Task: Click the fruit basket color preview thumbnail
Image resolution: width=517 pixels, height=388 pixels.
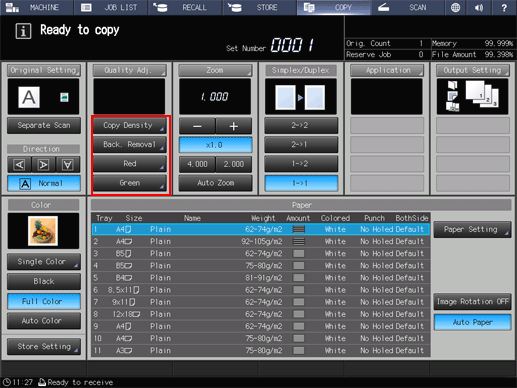Action: coord(43,231)
